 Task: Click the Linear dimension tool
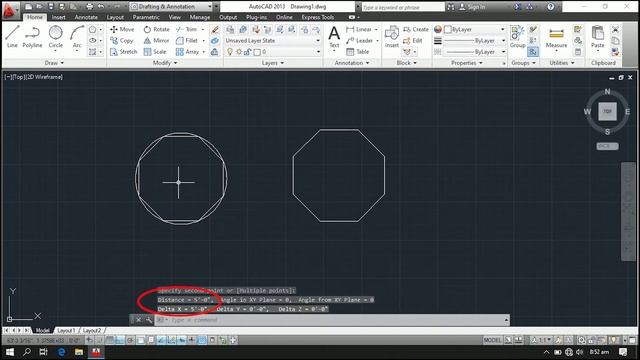pos(359,29)
